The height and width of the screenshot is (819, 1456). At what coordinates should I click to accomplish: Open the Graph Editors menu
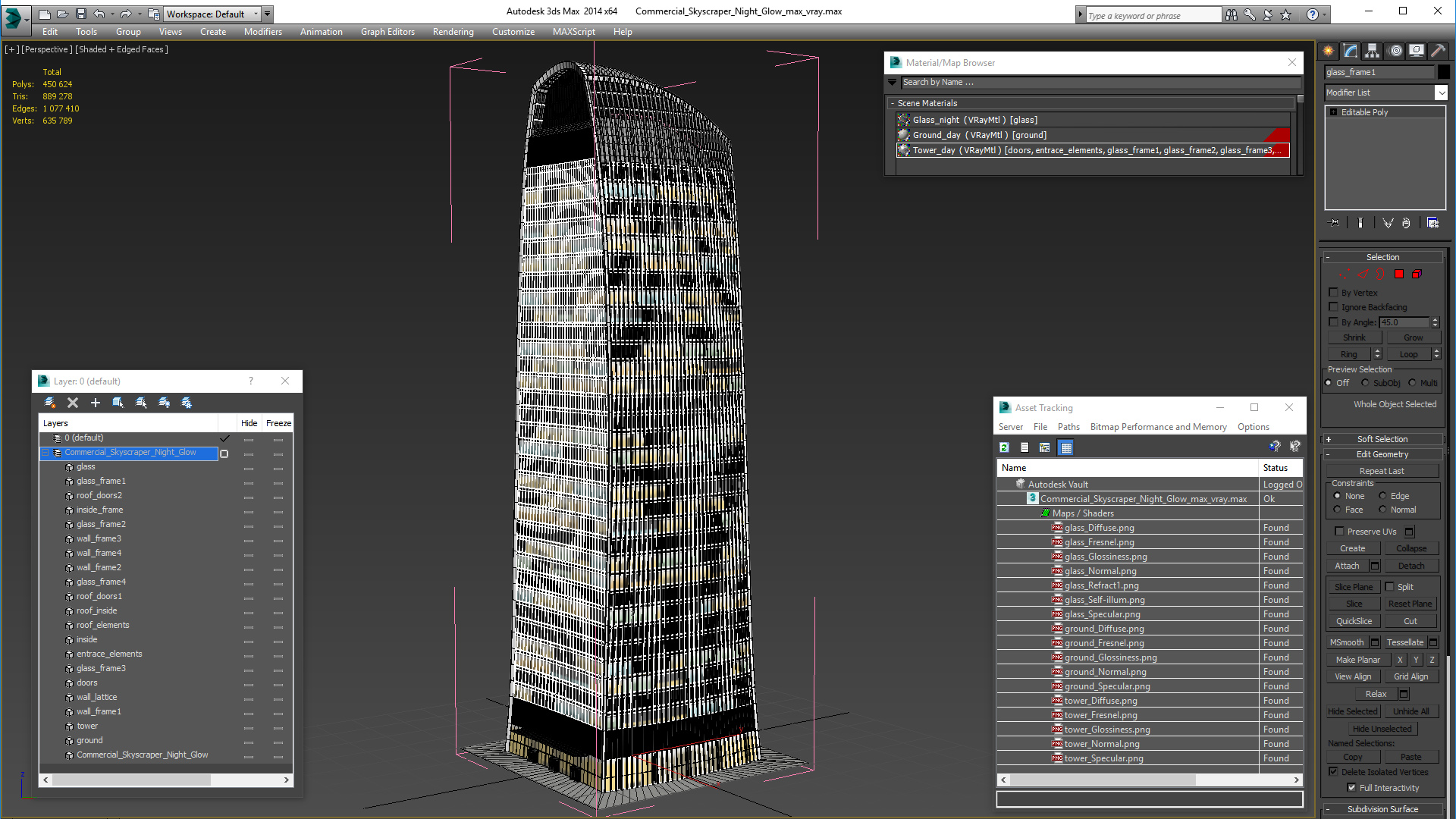click(388, 32)
